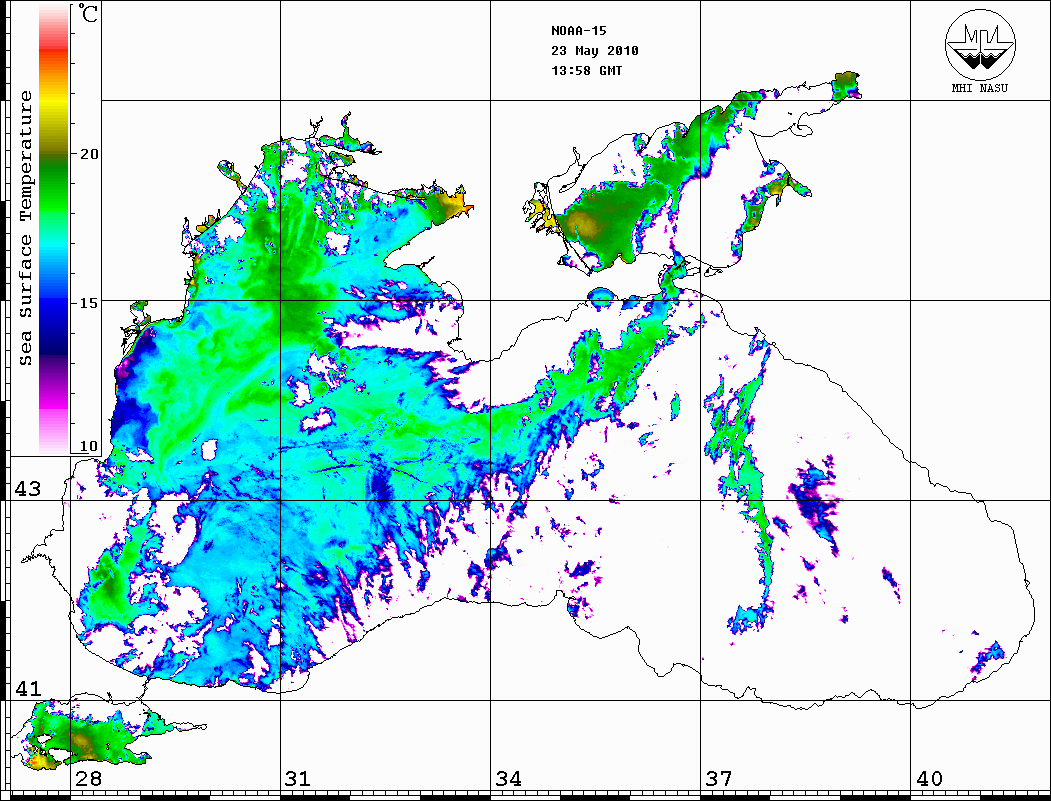Click the latitude label '41'

click(28, 688)
